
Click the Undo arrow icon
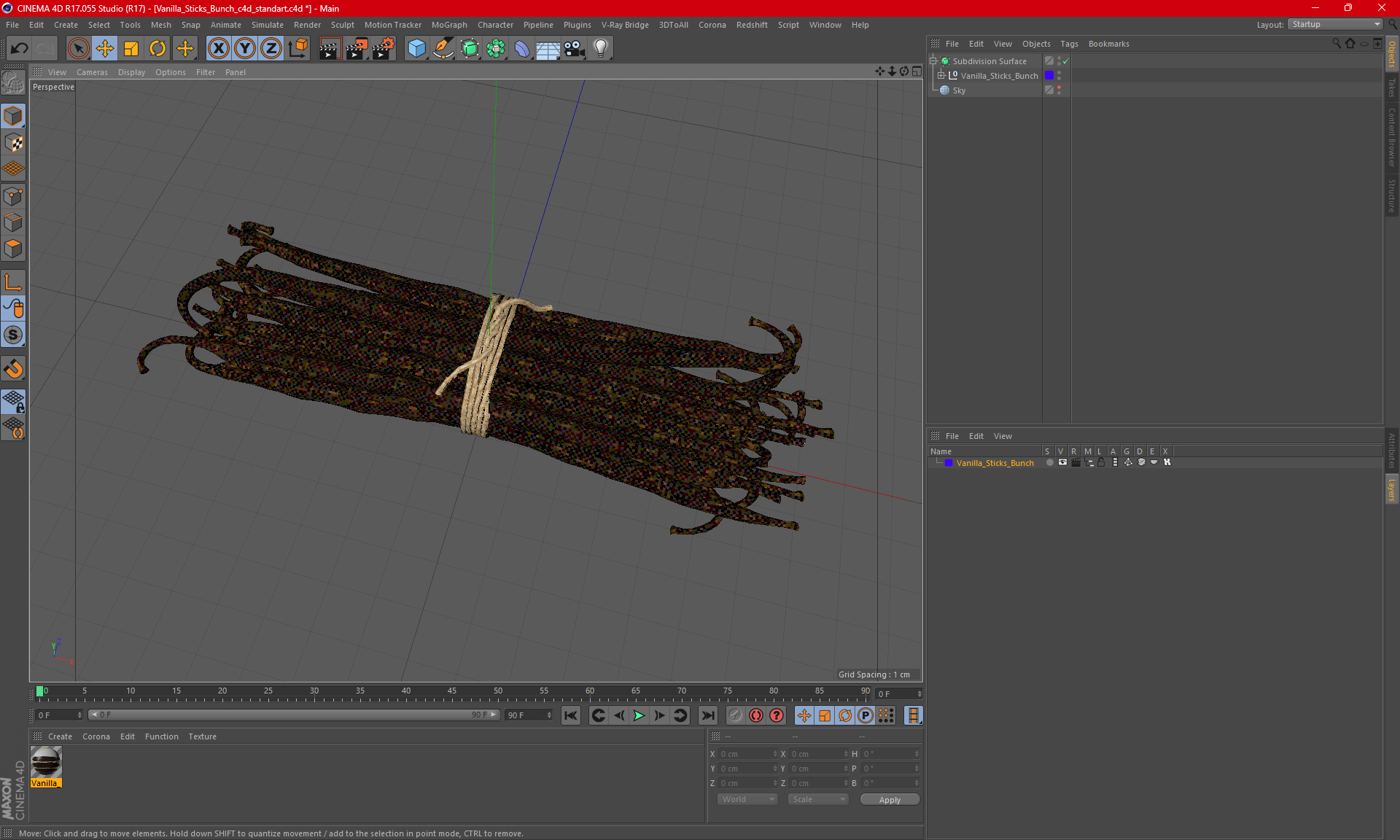click(20, 49)
